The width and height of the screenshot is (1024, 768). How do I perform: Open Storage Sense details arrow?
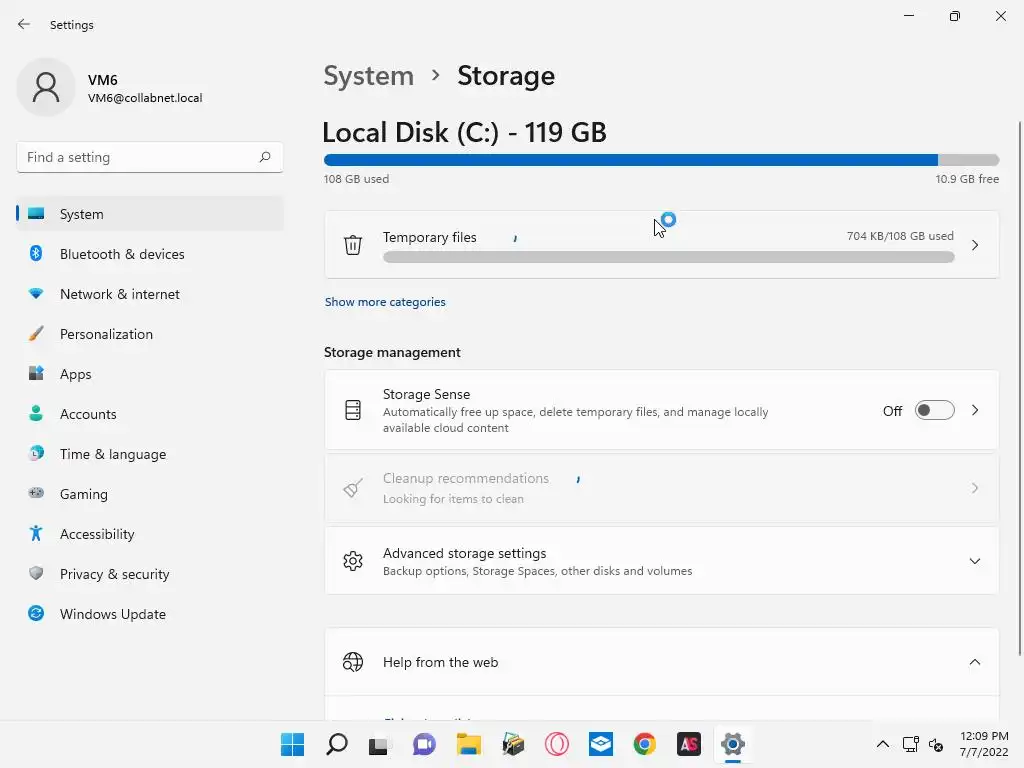click(x=975, y=410)
